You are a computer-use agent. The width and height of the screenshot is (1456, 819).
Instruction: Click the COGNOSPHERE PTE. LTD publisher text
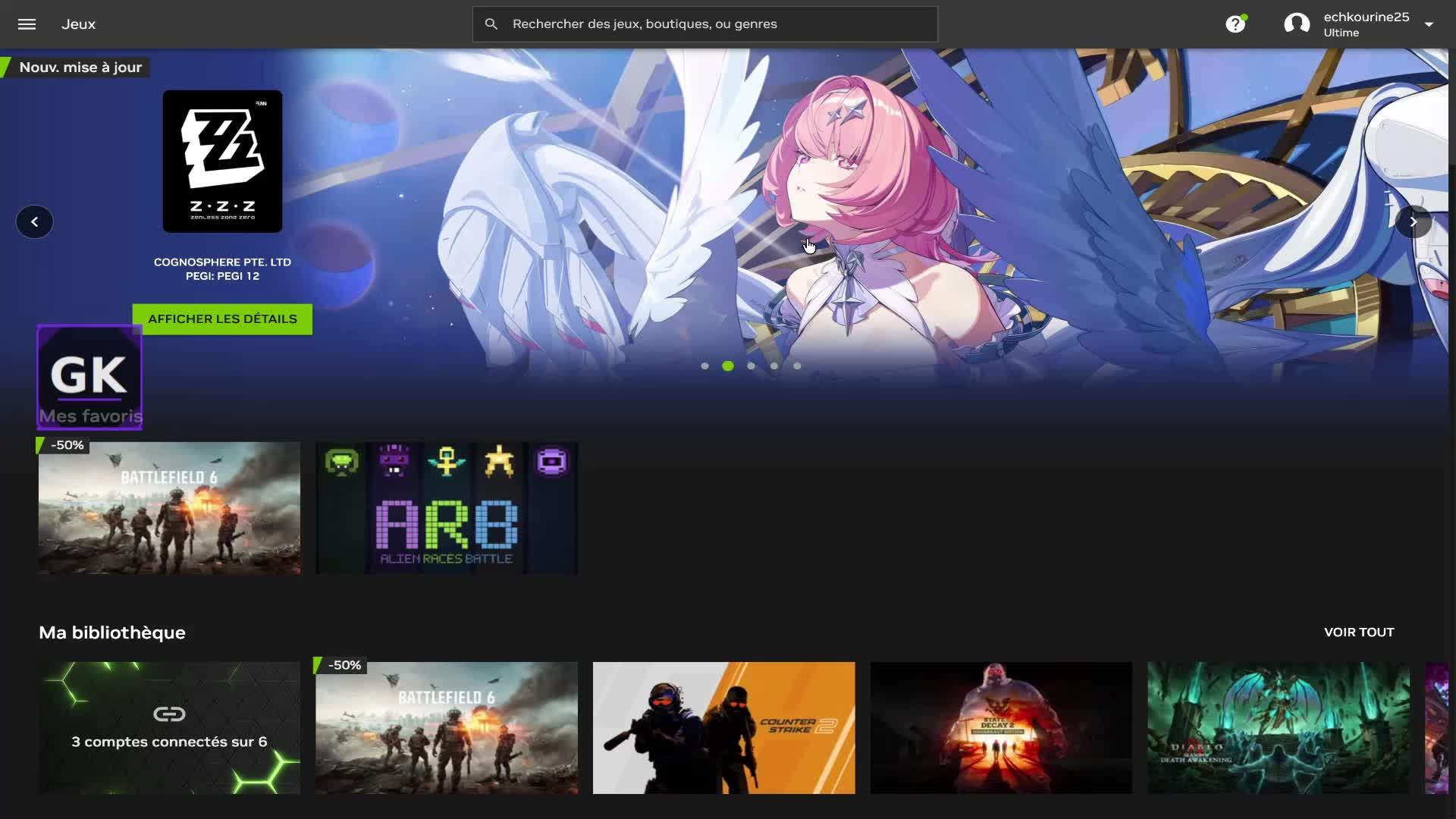pyautogui.click(x=222, y=262)
